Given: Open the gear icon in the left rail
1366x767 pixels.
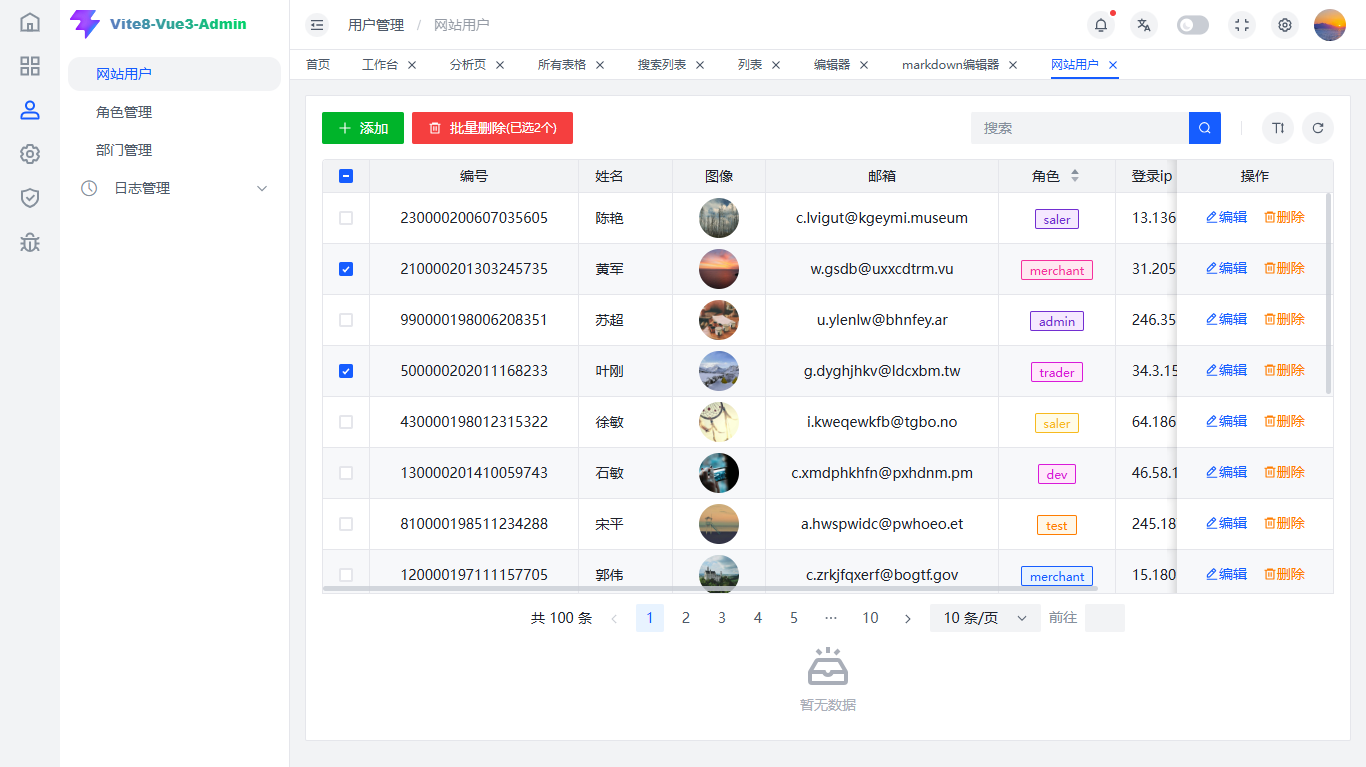Looking at the screenshot, I should point(30,154).
